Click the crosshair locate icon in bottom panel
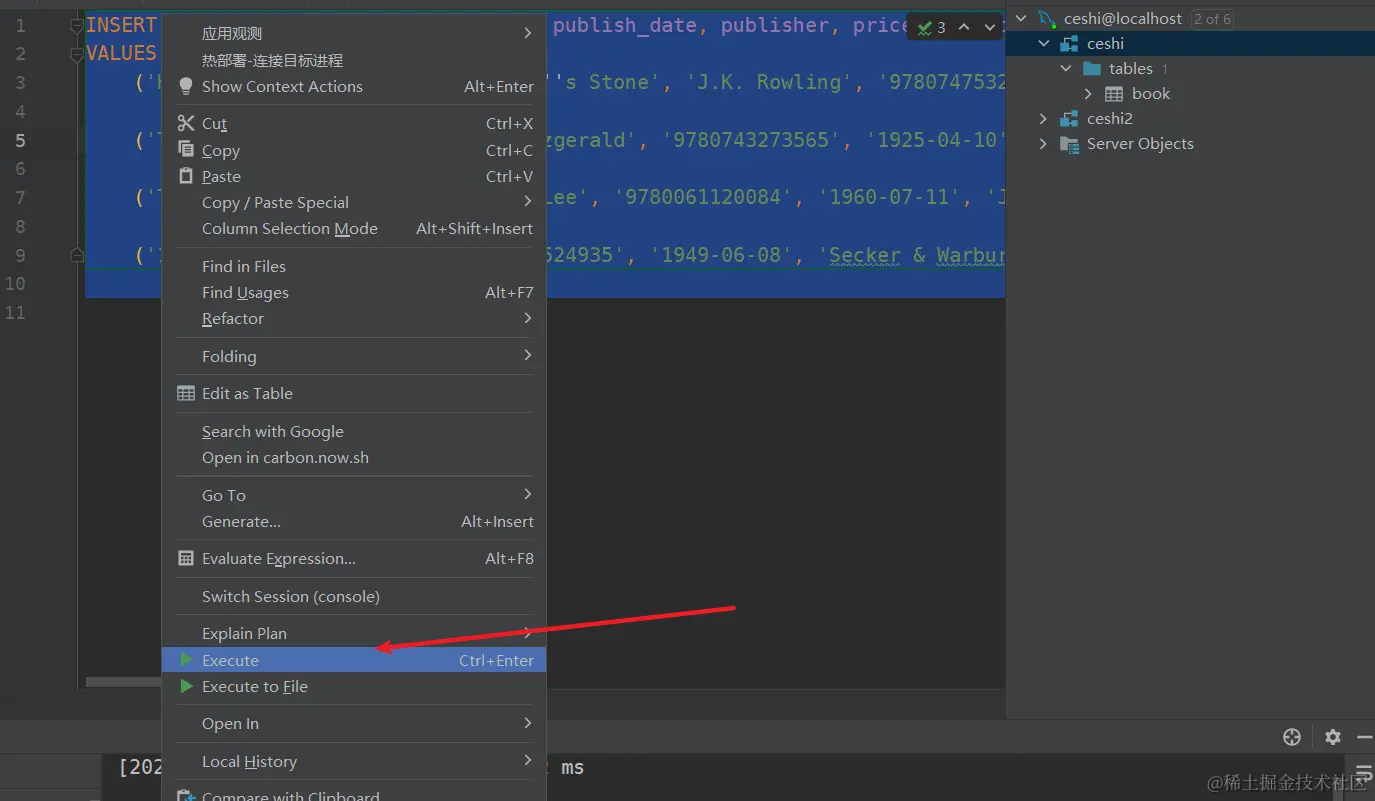 click(1292, 737)
